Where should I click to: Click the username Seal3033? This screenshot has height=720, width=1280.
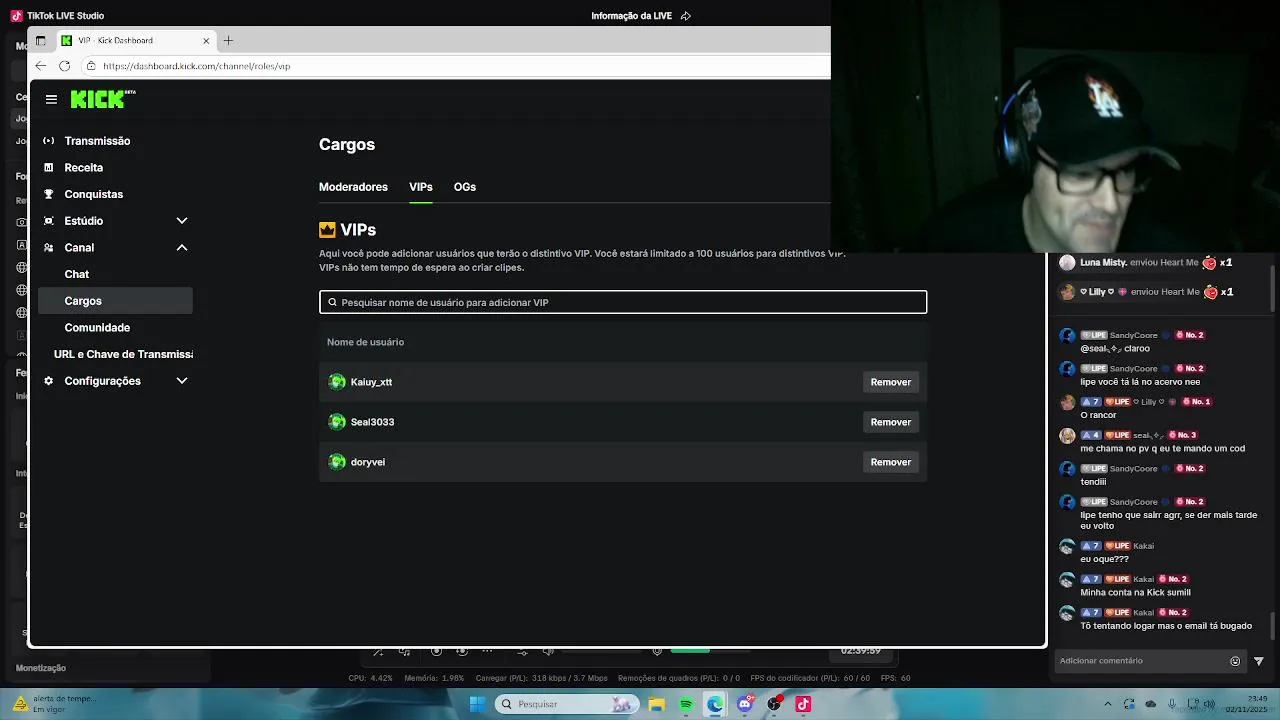[372, 422]
